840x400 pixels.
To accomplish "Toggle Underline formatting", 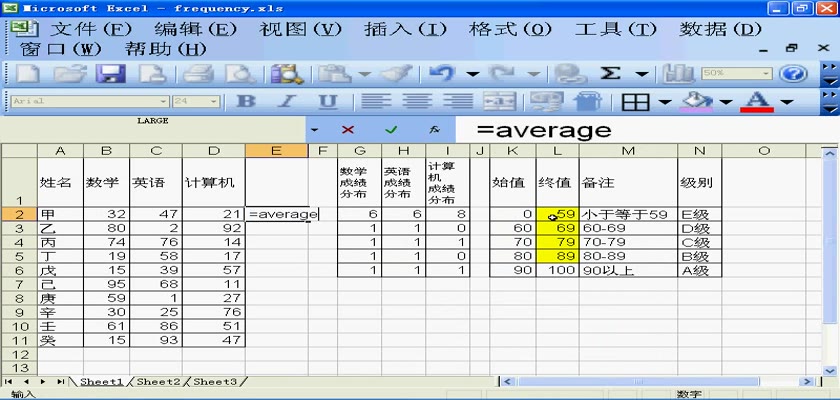I will 327,102.
